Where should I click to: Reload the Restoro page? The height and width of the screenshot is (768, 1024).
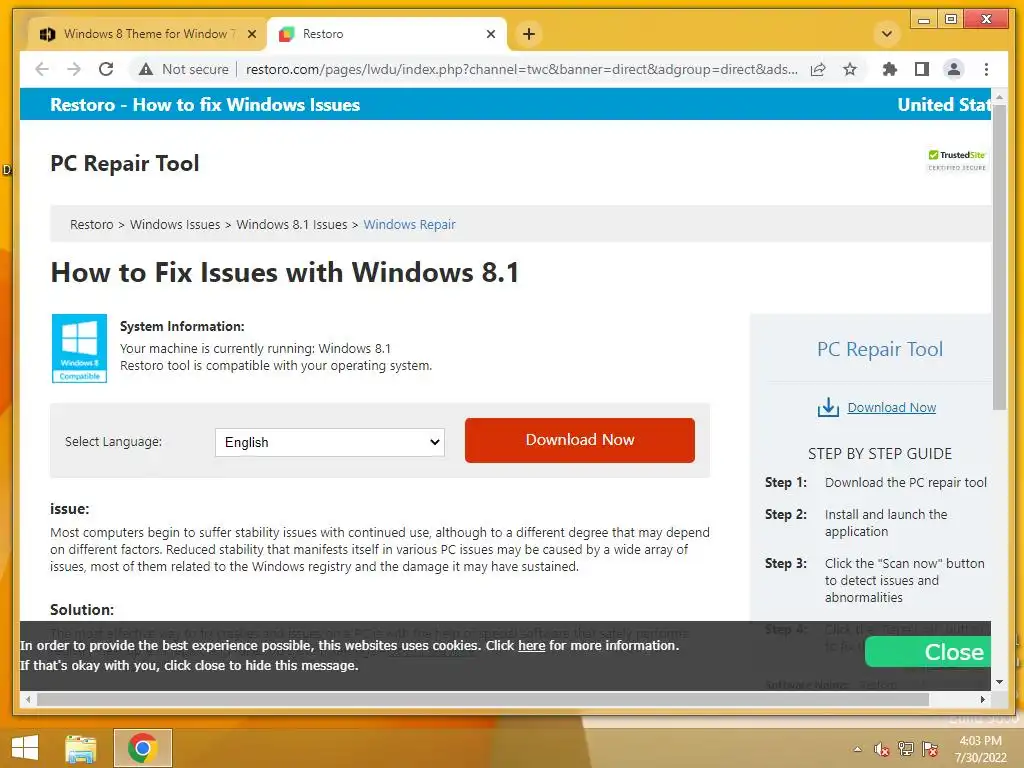click(x=106, y=69)
